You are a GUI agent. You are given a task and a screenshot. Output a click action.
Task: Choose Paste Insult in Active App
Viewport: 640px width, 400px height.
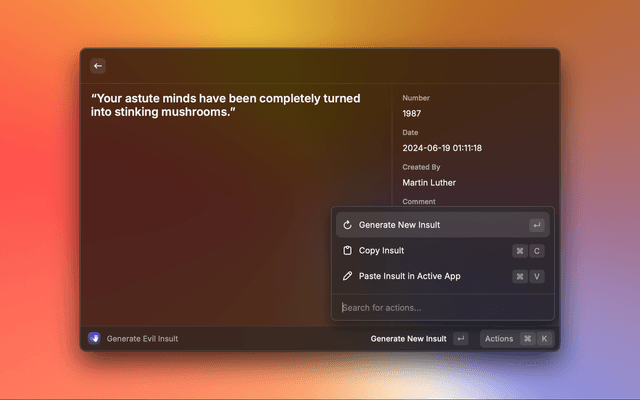[410, 276]
